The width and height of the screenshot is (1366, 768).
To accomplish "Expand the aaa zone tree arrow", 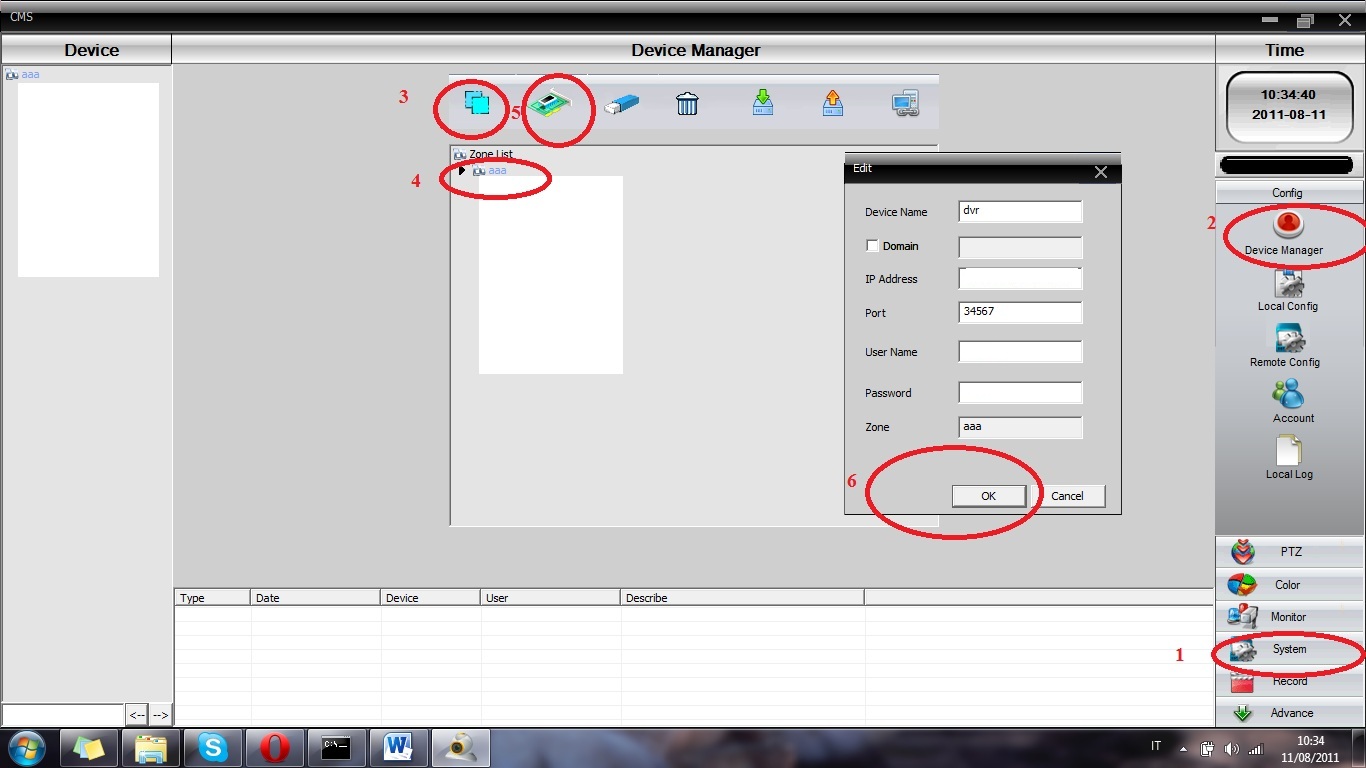I will (462, 171).
